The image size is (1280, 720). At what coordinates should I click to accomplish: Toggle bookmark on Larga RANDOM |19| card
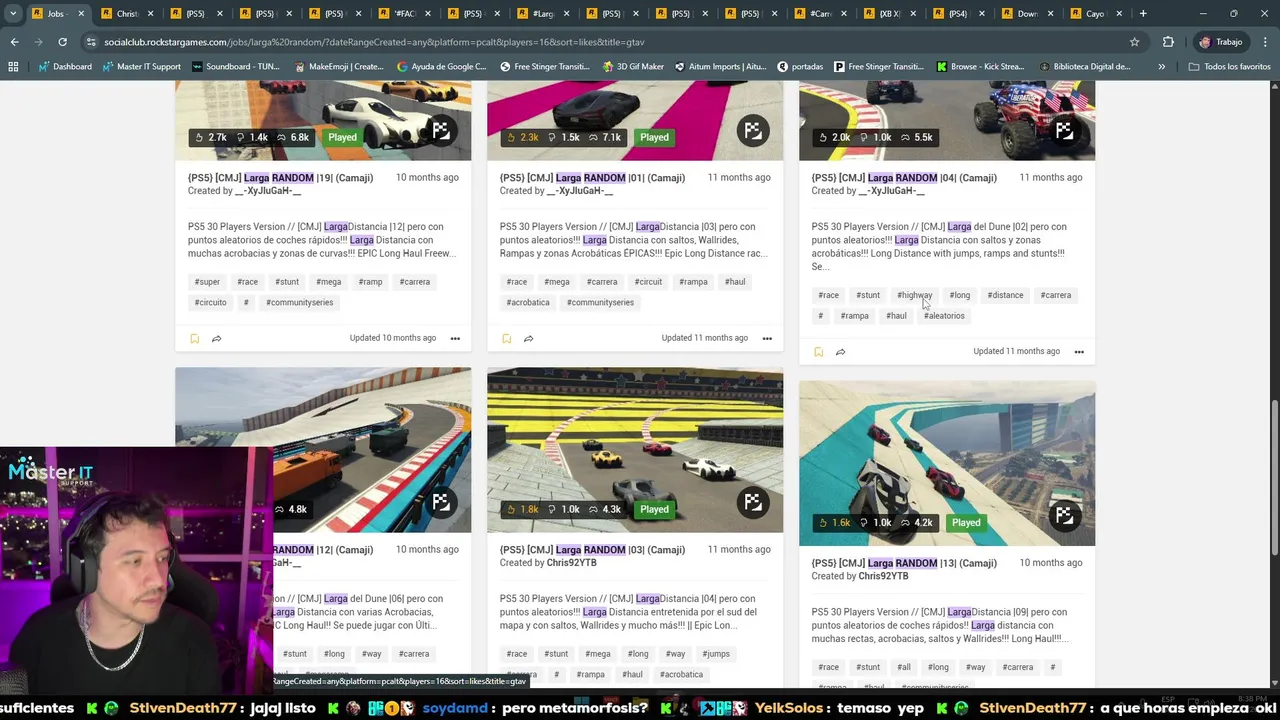[x=194, y=338]
